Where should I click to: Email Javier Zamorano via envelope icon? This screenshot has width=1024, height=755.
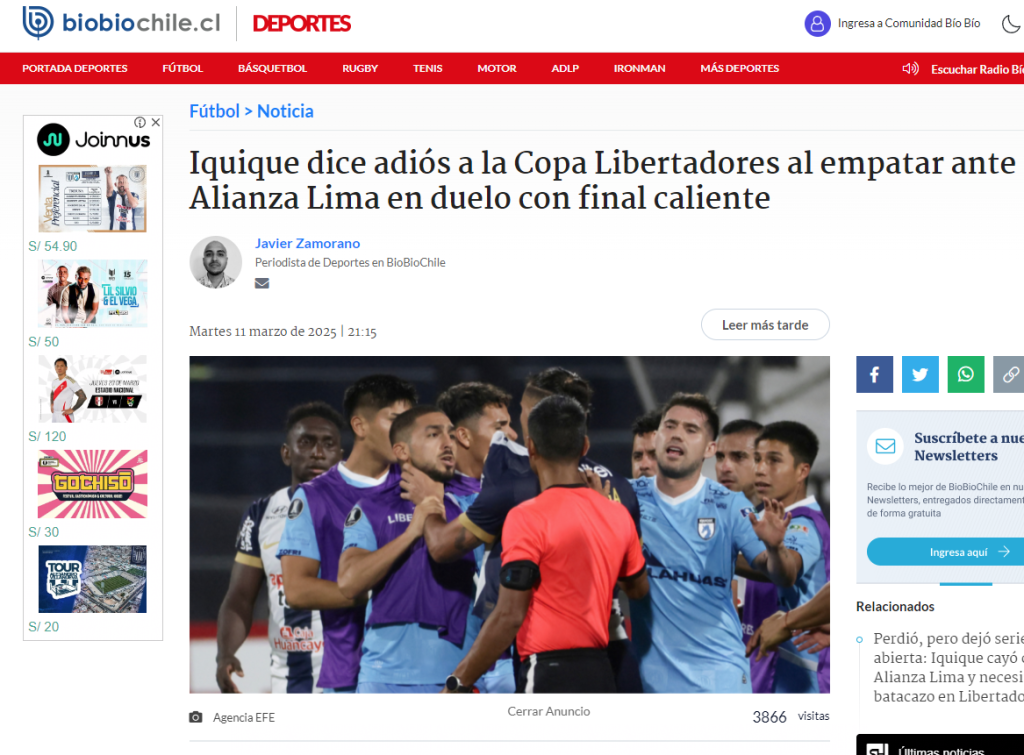[x=262, y=283]
